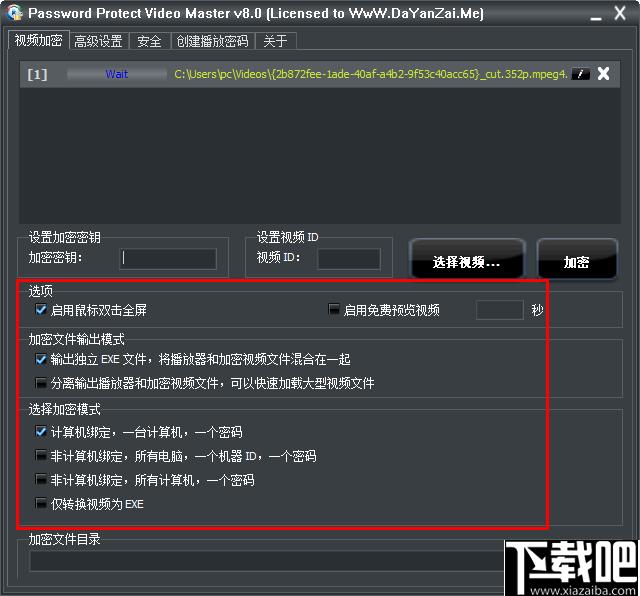Close the Password Protect Video Master window
This screenshot has height=596, width=640.
click(620, 13)
